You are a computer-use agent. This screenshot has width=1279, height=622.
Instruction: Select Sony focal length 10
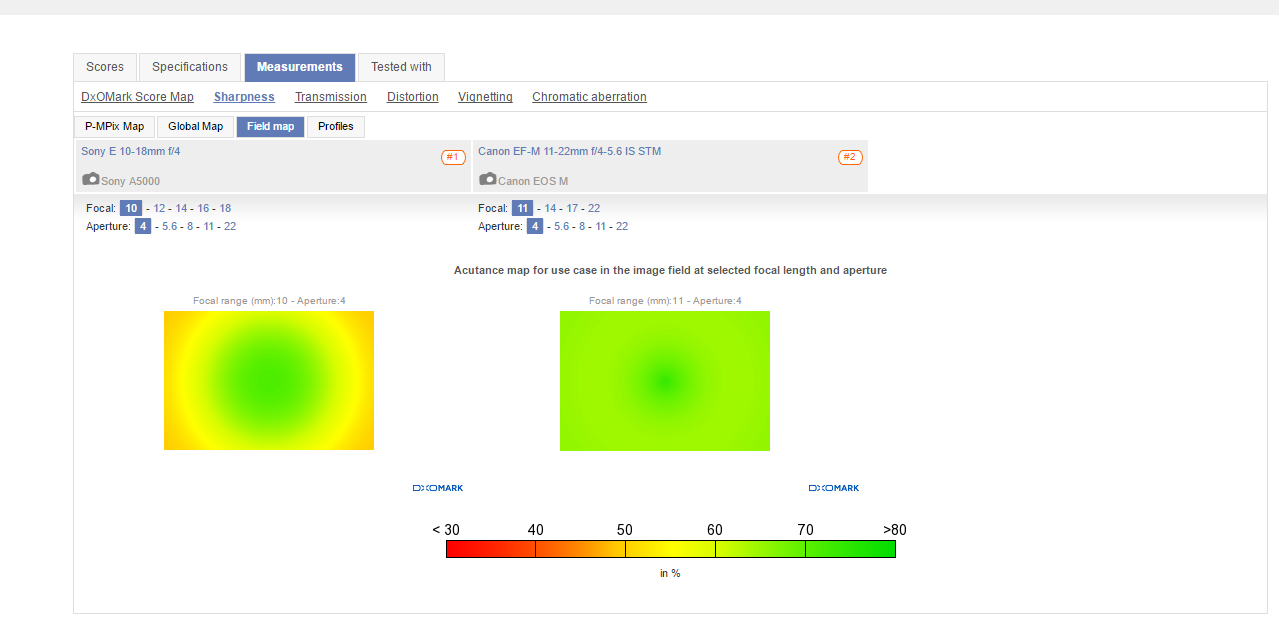tap(131, 208)
